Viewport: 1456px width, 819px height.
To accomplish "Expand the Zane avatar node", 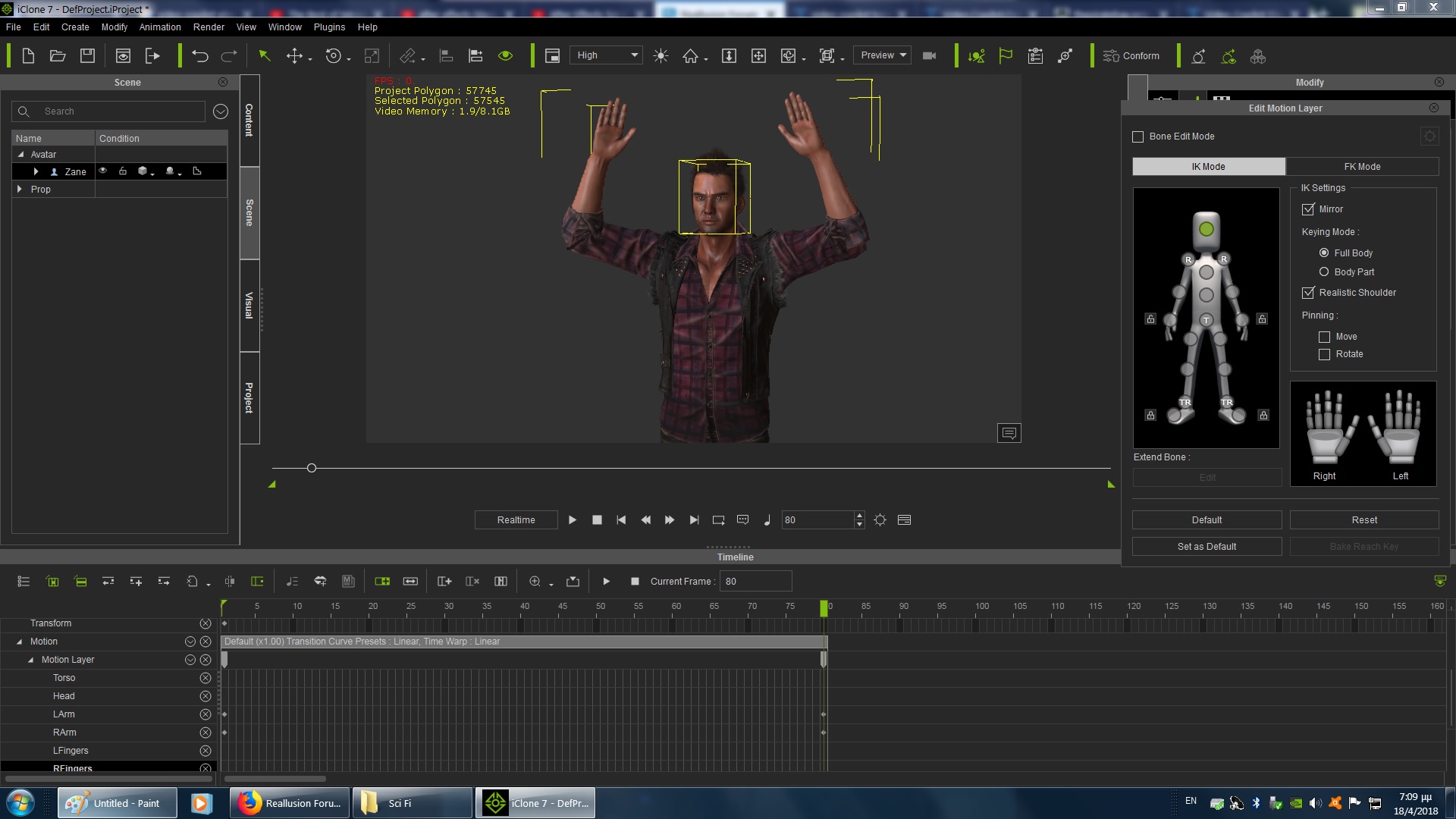I will [36, 171].
